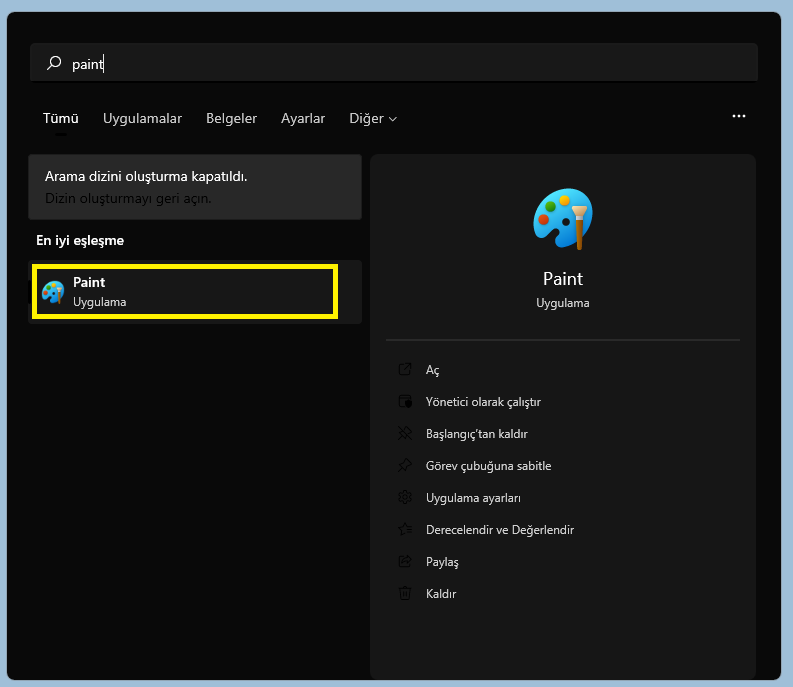Click the app settings gear icon
The width and height of the screenshot is (793, 687).
(405, 497)
